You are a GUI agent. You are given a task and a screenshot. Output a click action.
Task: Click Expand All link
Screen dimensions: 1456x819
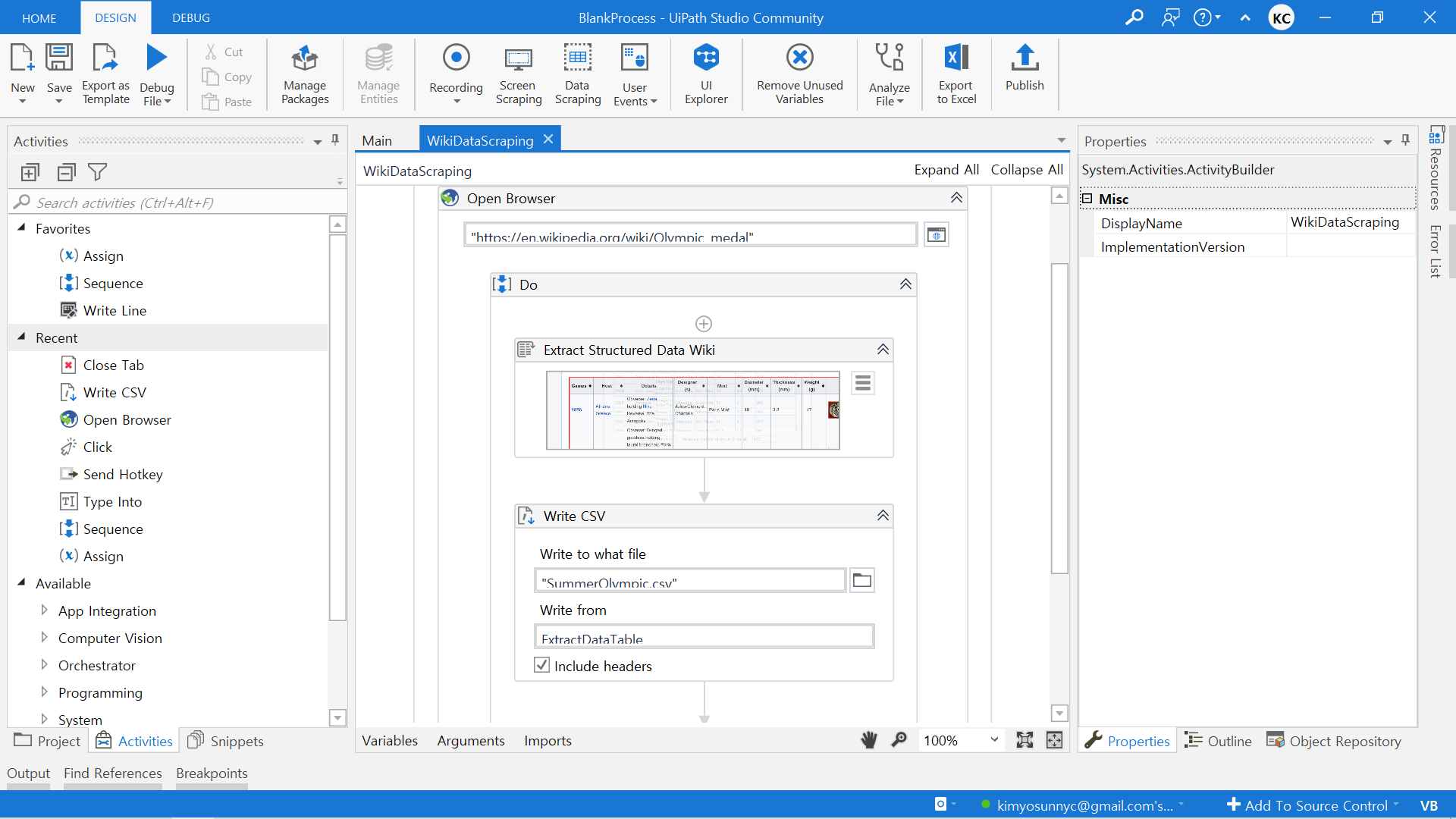946,170
